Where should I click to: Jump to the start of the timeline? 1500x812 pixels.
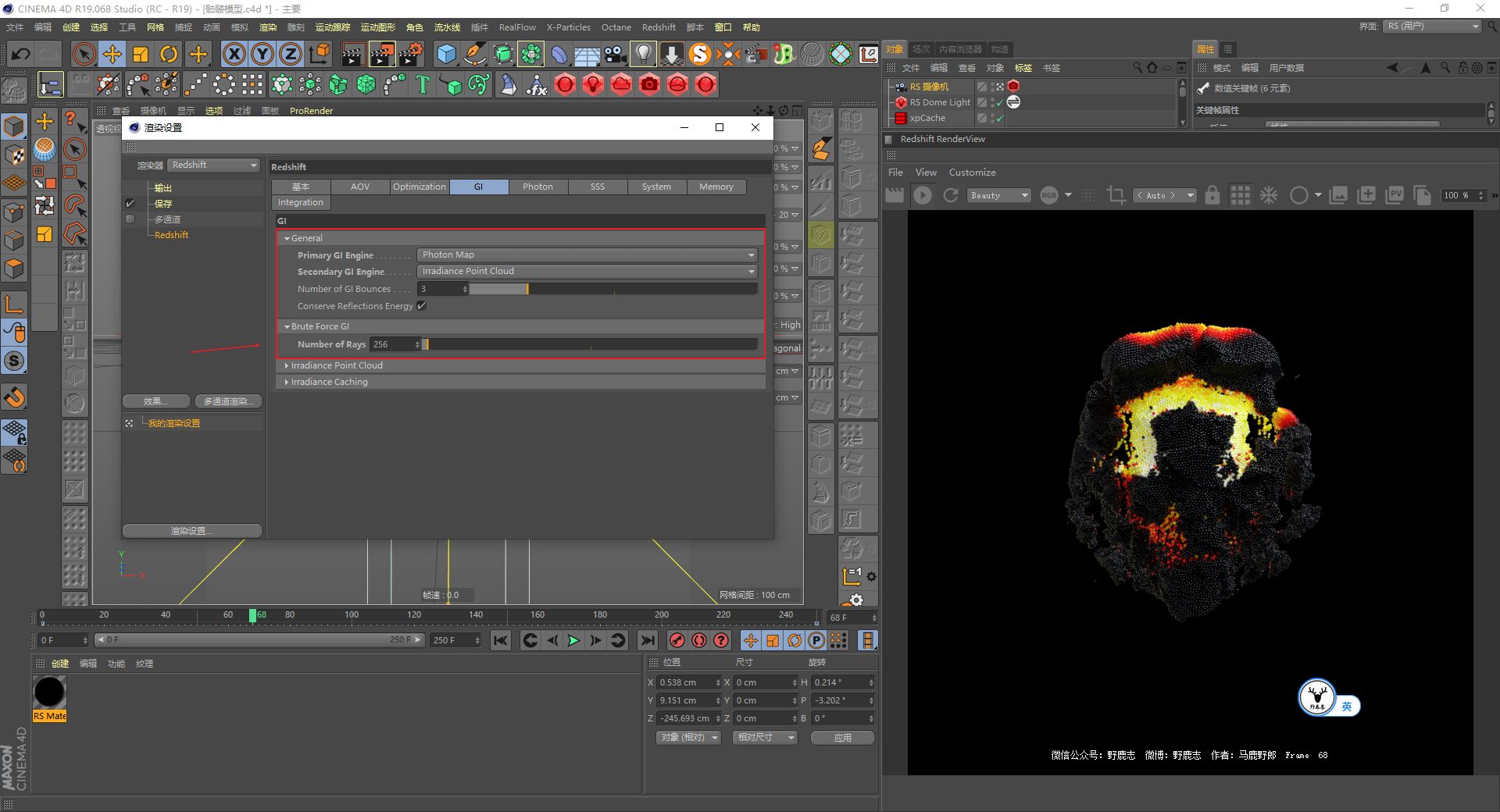[501, 640]
